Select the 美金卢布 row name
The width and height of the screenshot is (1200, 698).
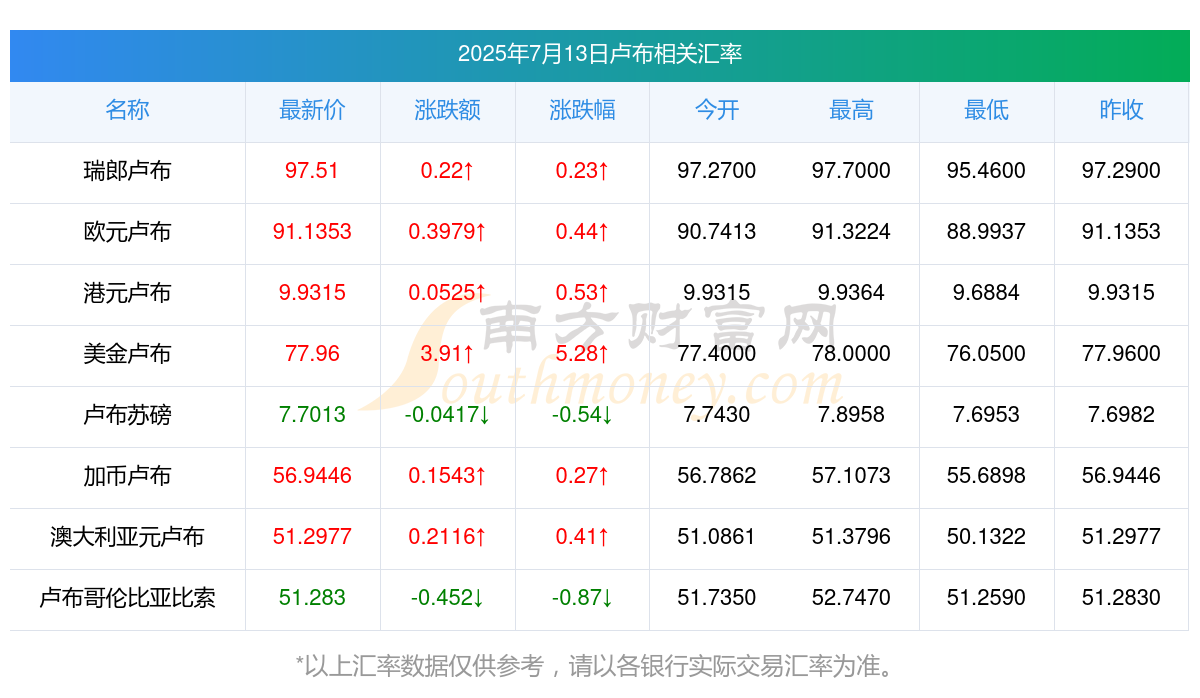pyautogui.click(x=127, y=354)
